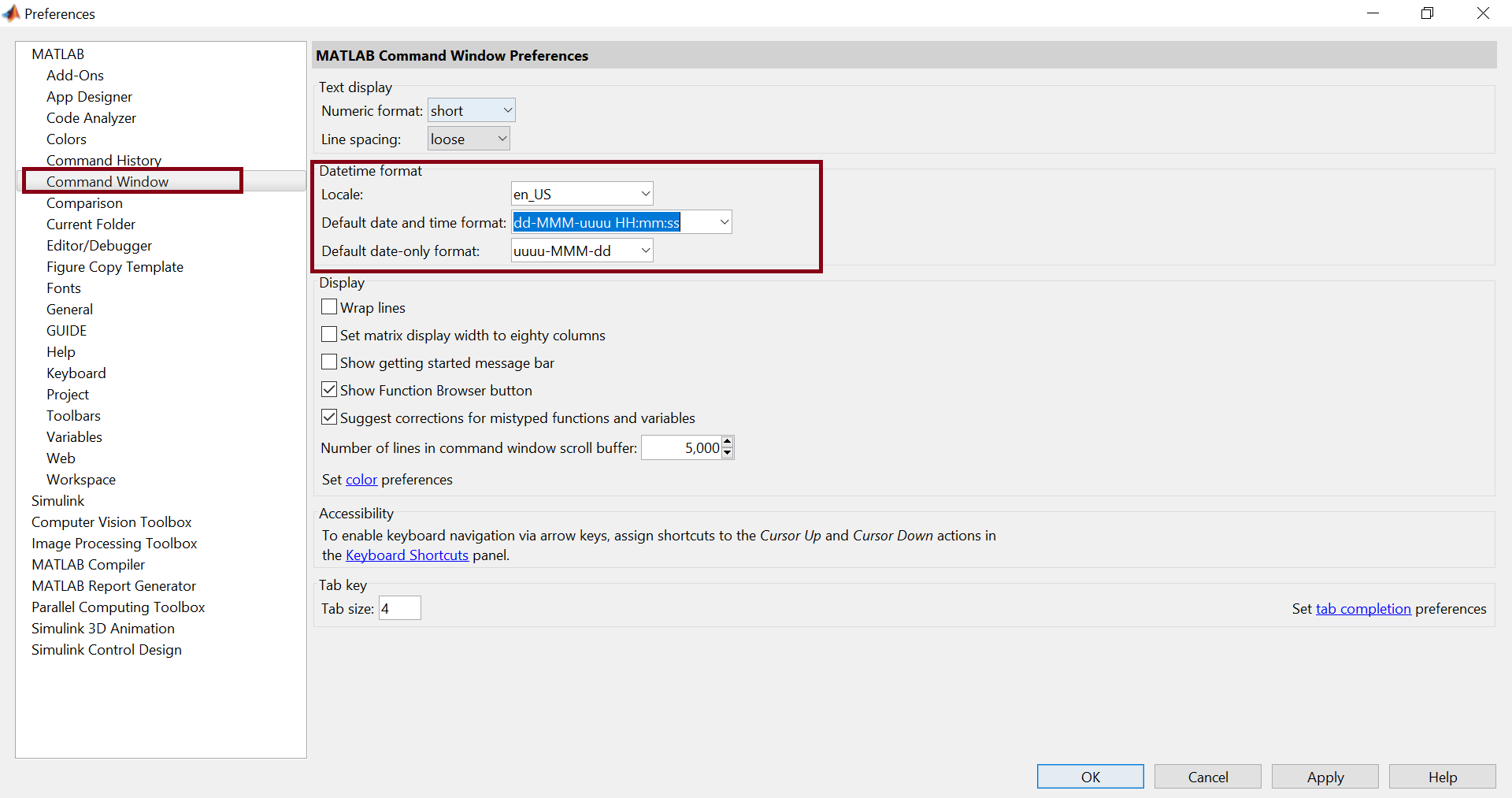Click the scroll buffer lines number field
The image size is (1512, 798).
coord(682,447)
